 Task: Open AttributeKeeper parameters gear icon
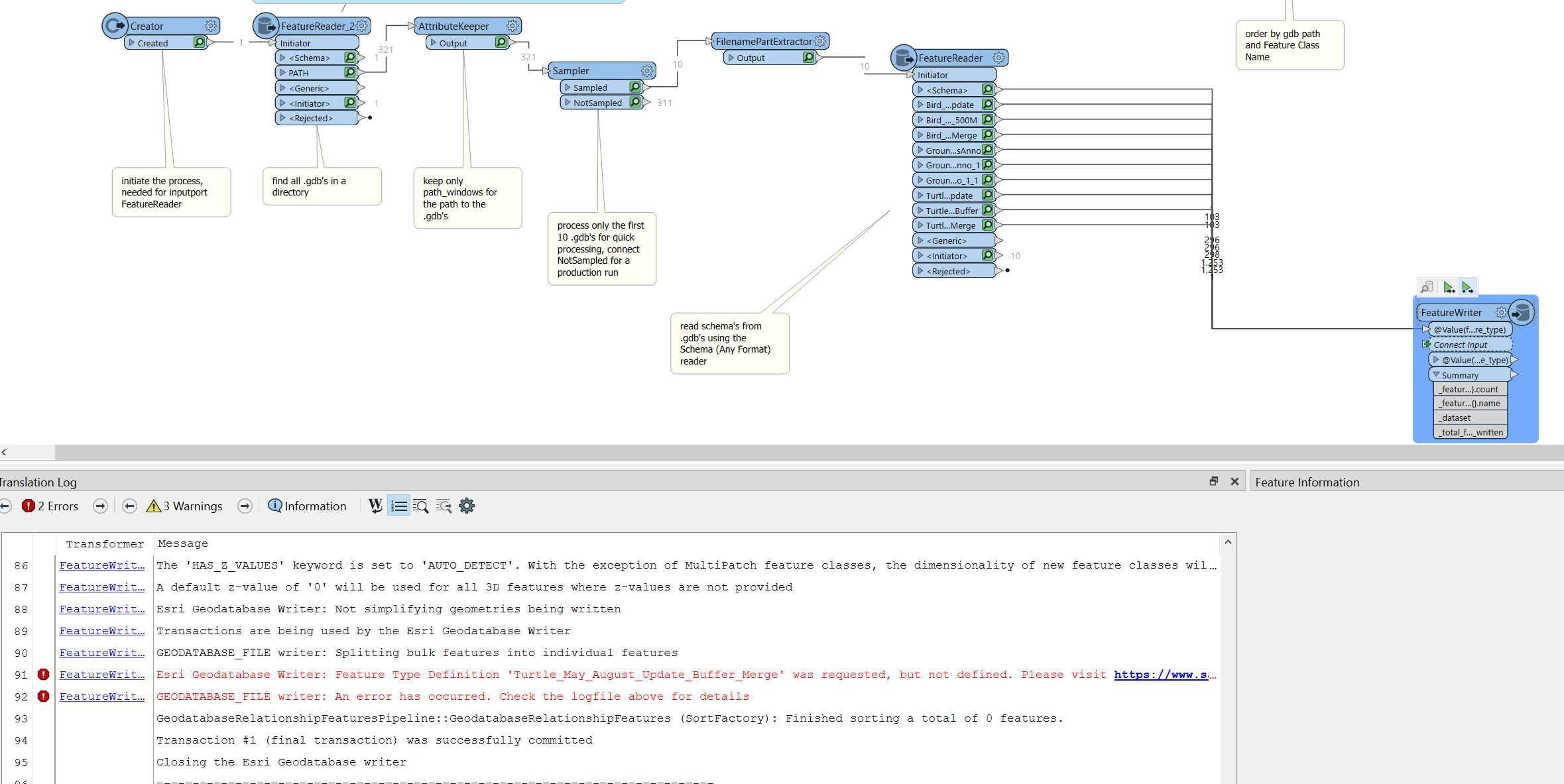(x=512, y=26)
